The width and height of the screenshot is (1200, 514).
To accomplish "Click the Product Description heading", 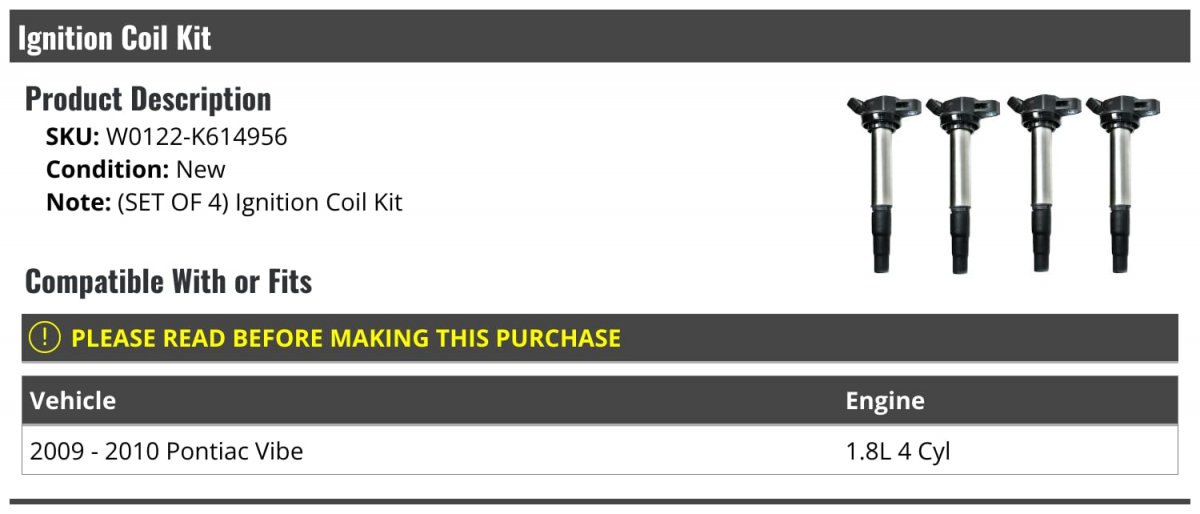I will (148, 99).
